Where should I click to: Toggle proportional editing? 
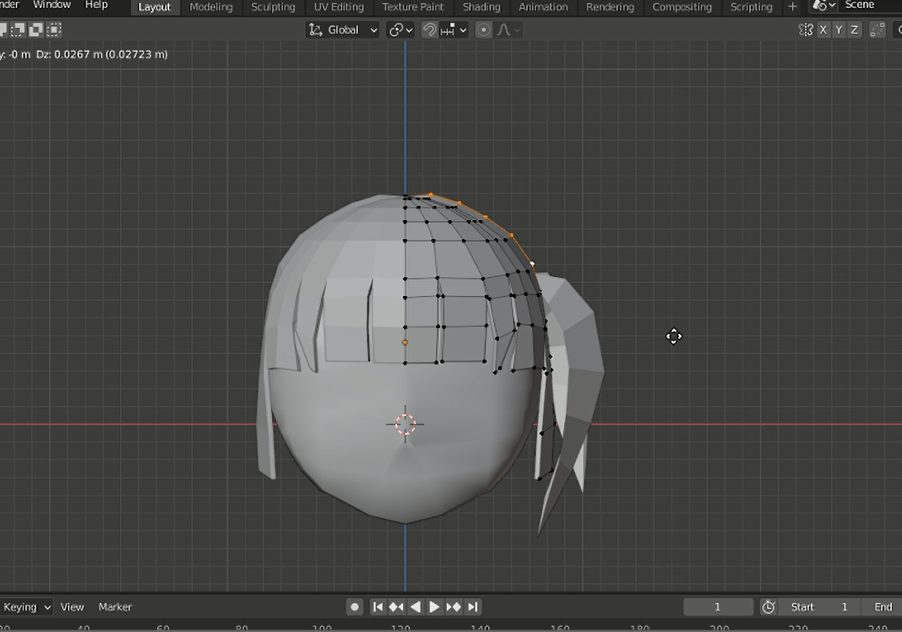[484, 30]
